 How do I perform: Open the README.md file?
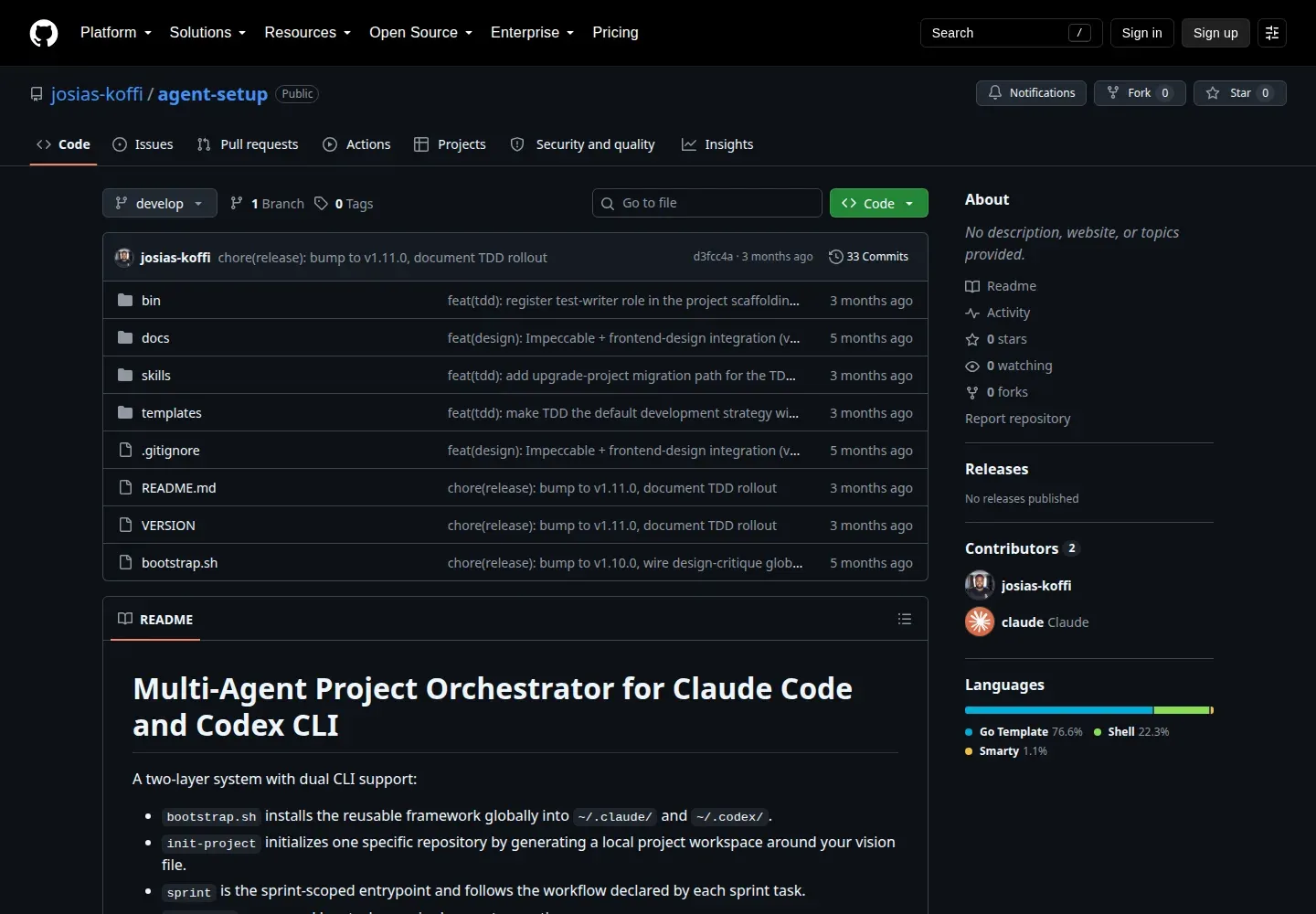[179, 488]
